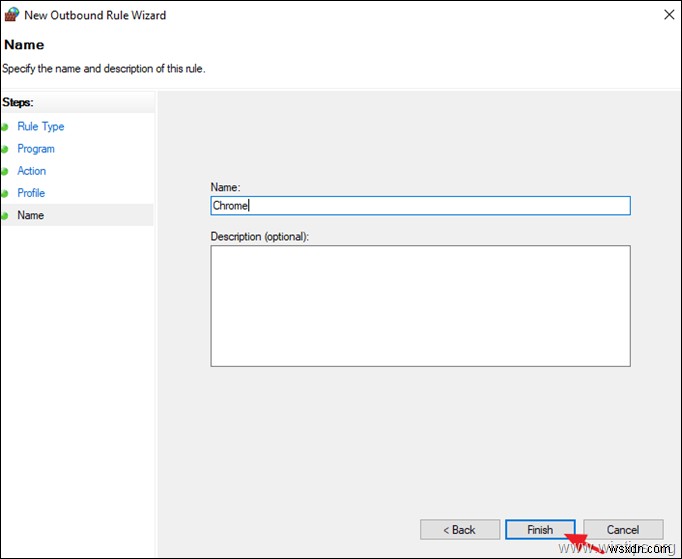Click the firewall wizard icon in title bar
The image size is (682, 559).
12,15
